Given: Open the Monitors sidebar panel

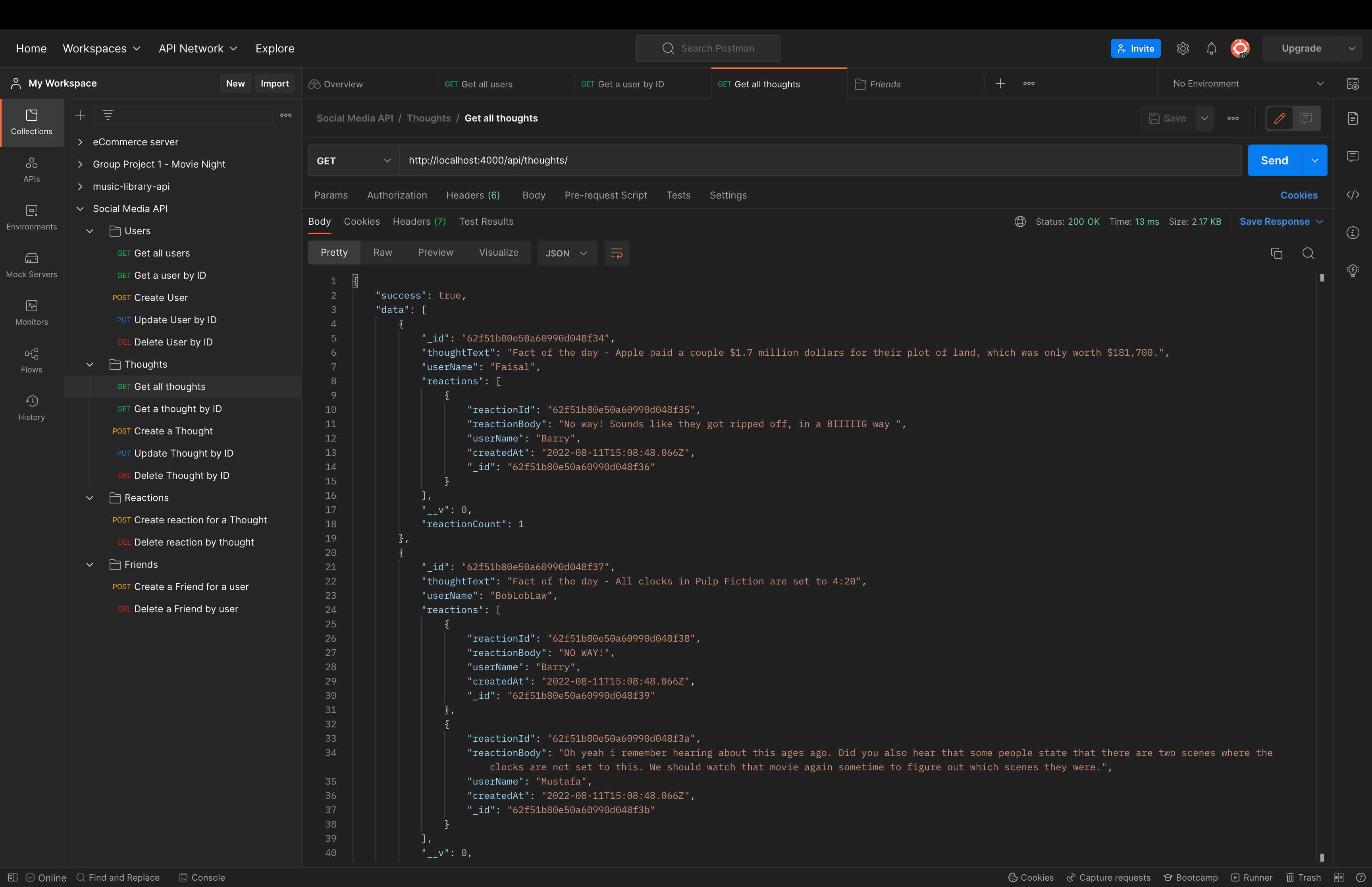Looking at the screenshot, I should tap(32, 313).
